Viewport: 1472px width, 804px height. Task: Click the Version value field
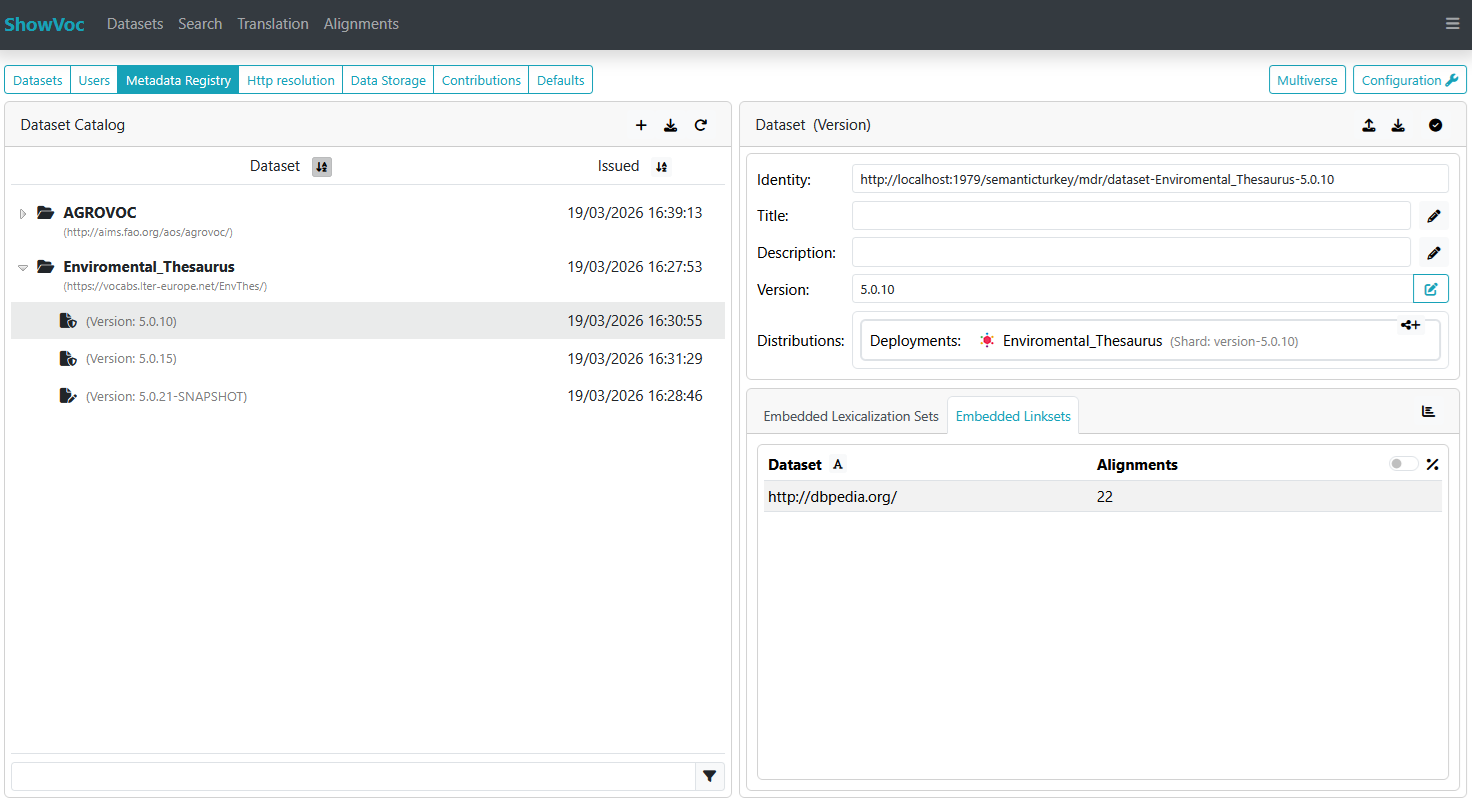[1132, 289]
